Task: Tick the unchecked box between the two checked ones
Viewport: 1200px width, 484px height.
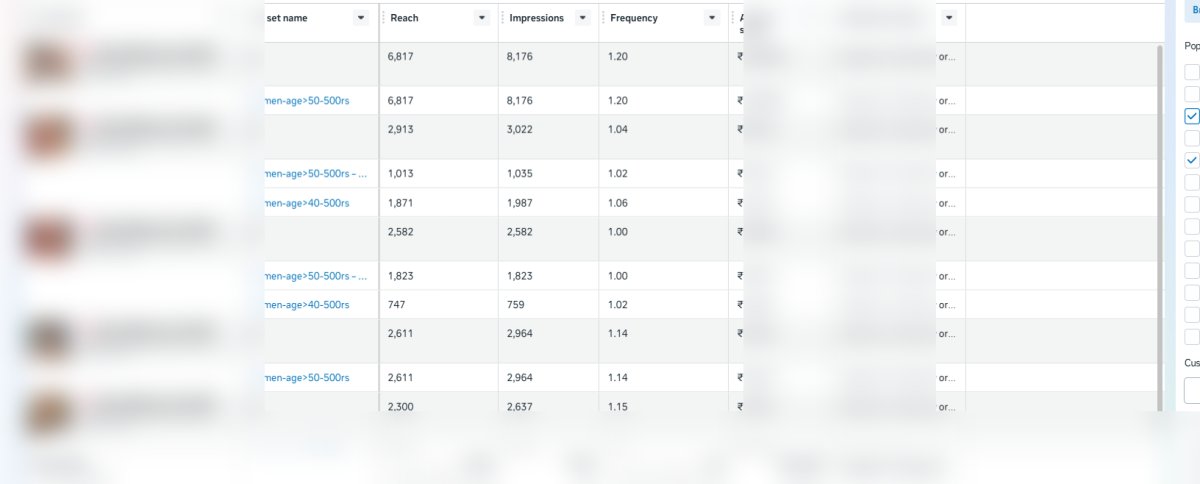Action: [1192, 138]
